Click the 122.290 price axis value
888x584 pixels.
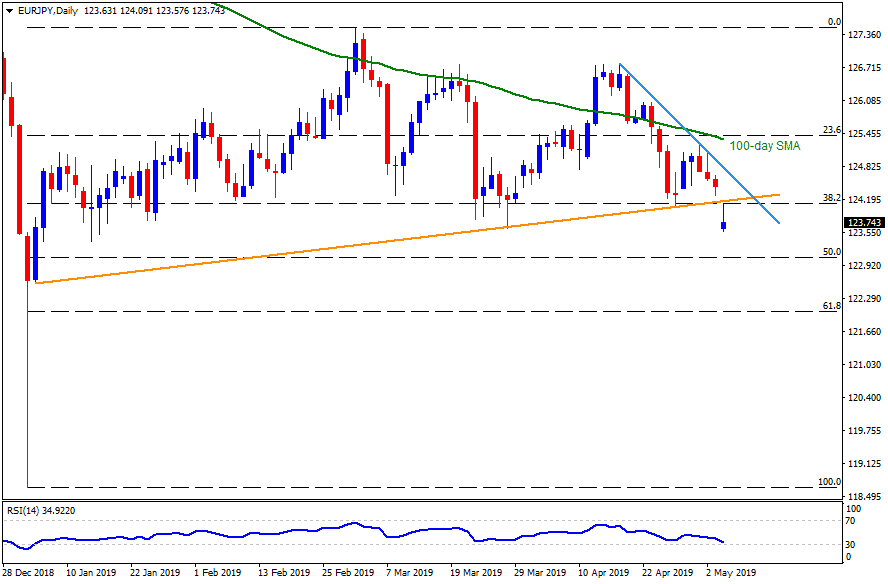pyautogui.click(x=865, y=299)
